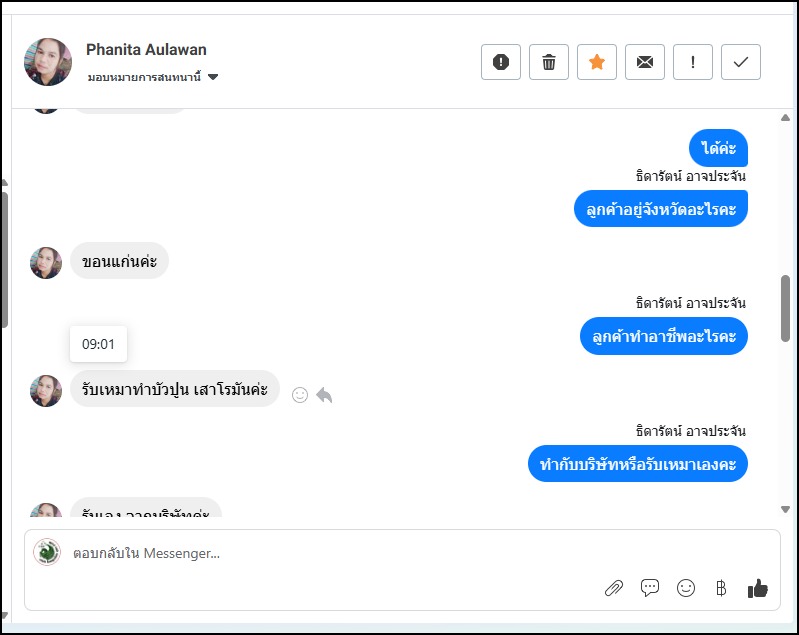Send a thumbs-up like
Viewport: 799px width, 635px height.
tap(758, 588)
